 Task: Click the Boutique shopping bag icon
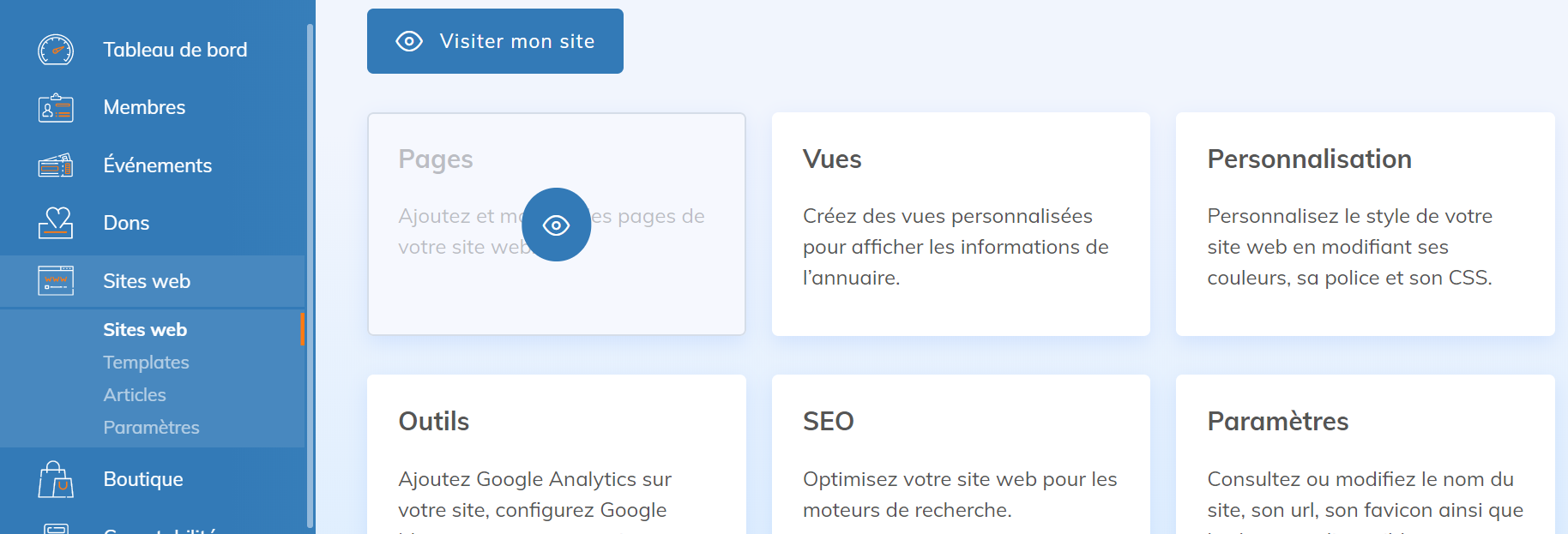[56, 479]
